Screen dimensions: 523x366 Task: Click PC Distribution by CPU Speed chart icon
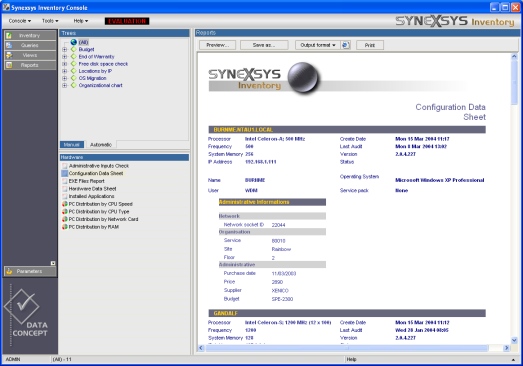pos(65,204)
